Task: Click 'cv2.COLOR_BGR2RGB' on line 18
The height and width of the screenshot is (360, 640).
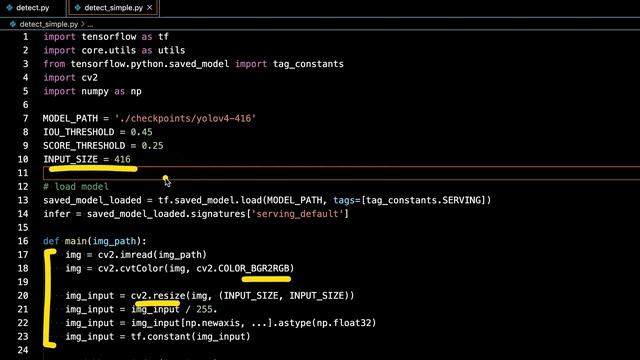Action: point(243,268)
